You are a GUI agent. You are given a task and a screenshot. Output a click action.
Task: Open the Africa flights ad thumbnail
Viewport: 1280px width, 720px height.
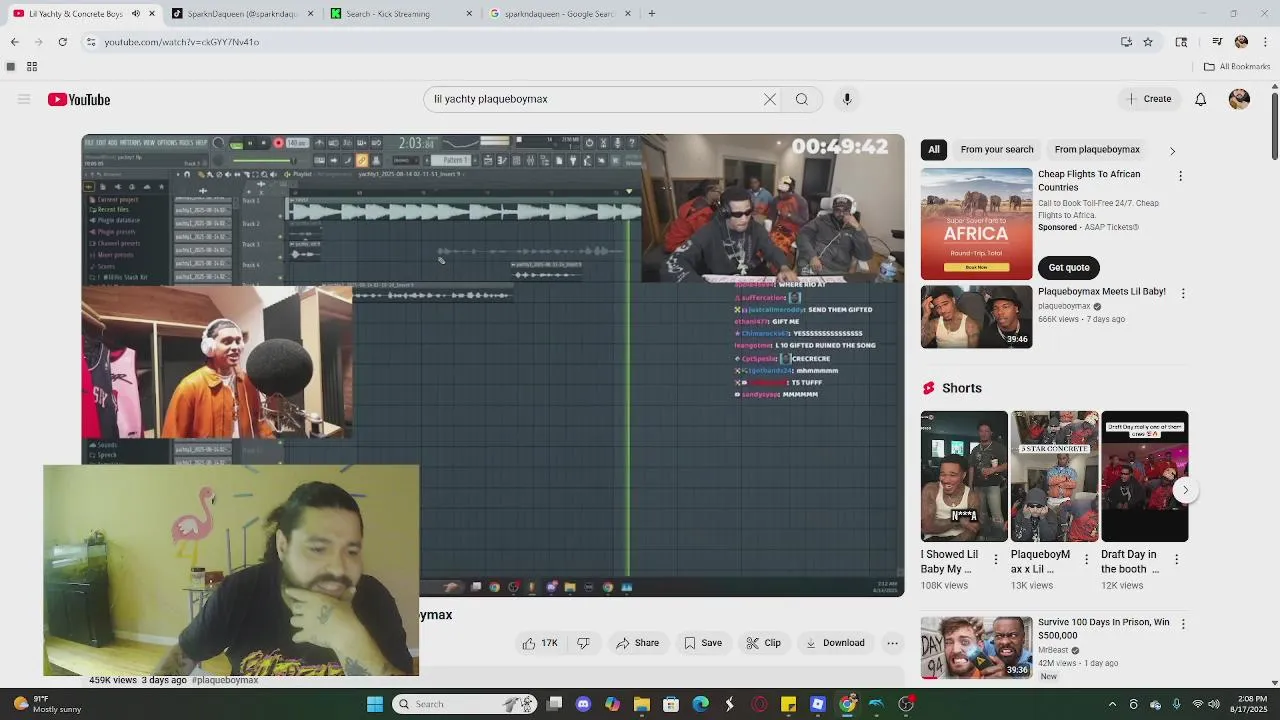(x=976, y=224)
